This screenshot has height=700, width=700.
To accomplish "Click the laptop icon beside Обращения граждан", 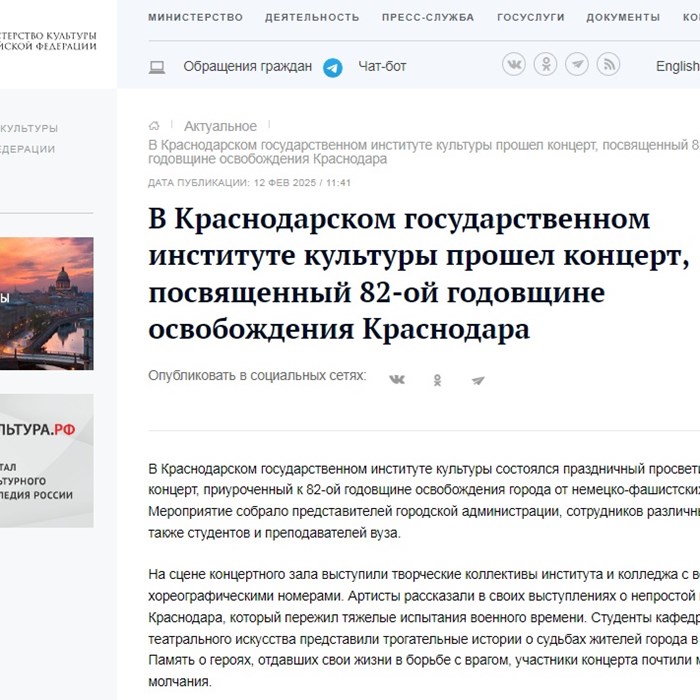I will (157, 67).
